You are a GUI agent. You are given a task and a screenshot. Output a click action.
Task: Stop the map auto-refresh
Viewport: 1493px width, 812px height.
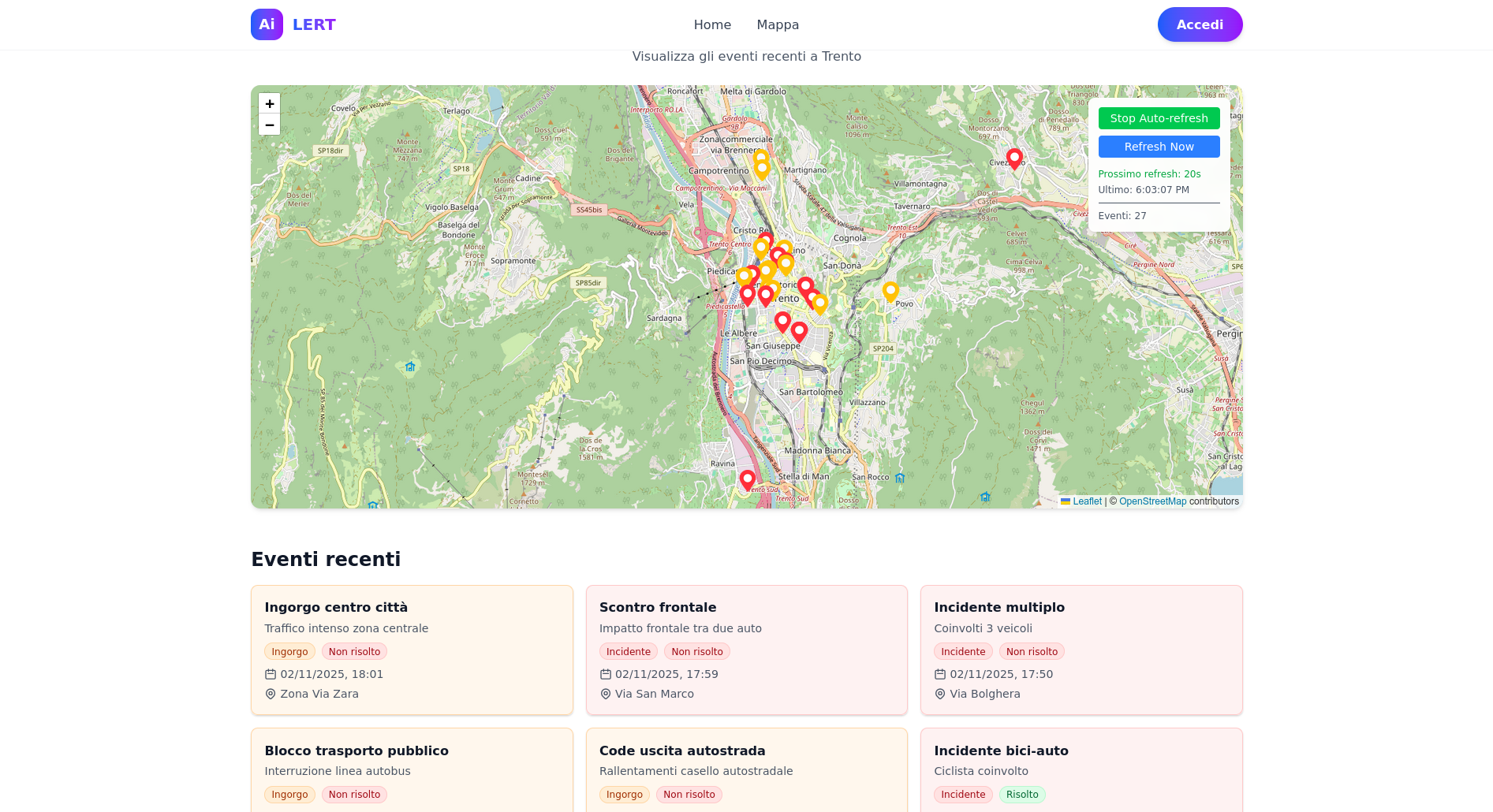1159,118
